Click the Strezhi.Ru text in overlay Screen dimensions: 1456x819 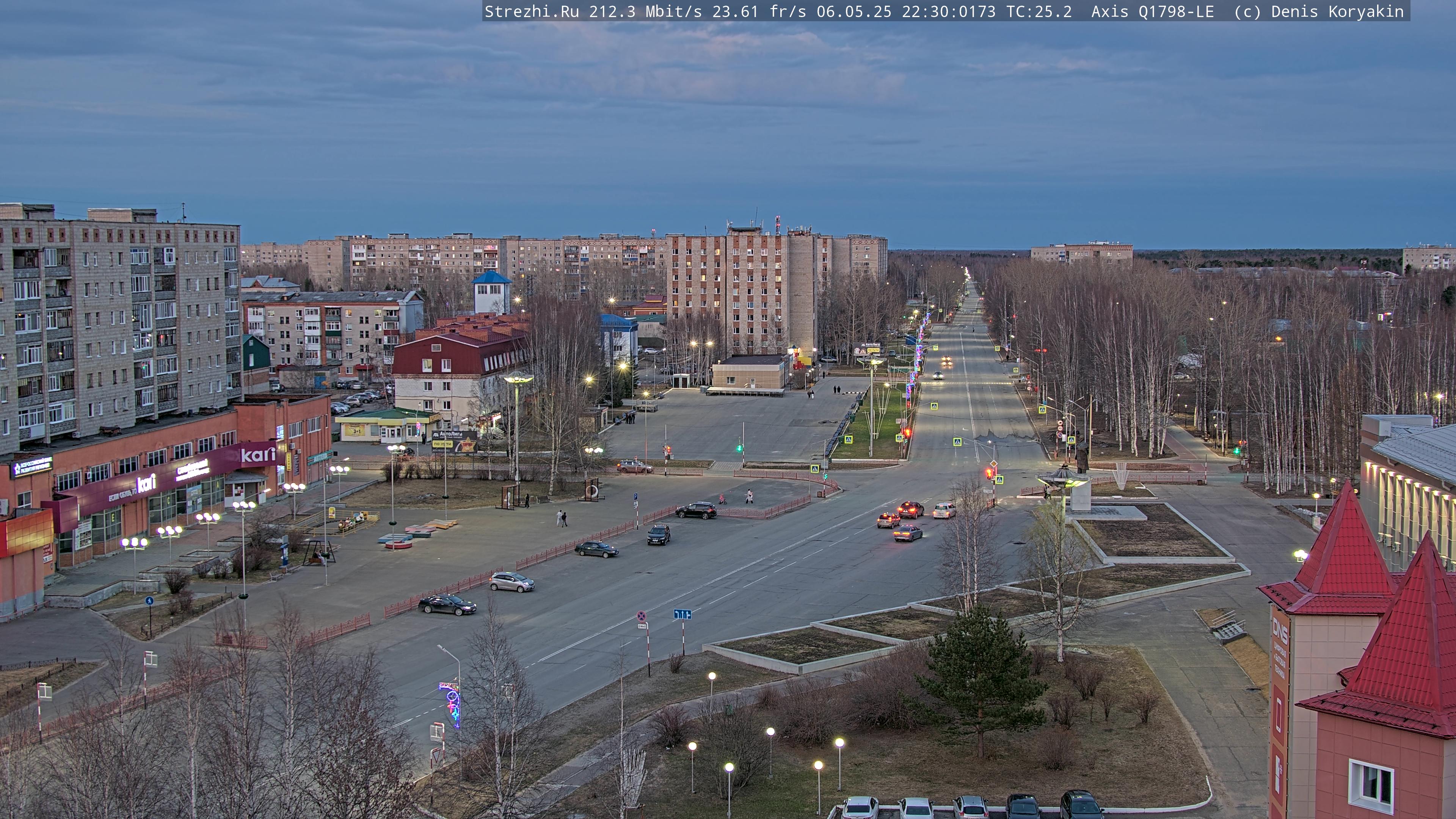click(x=531, y=11)
